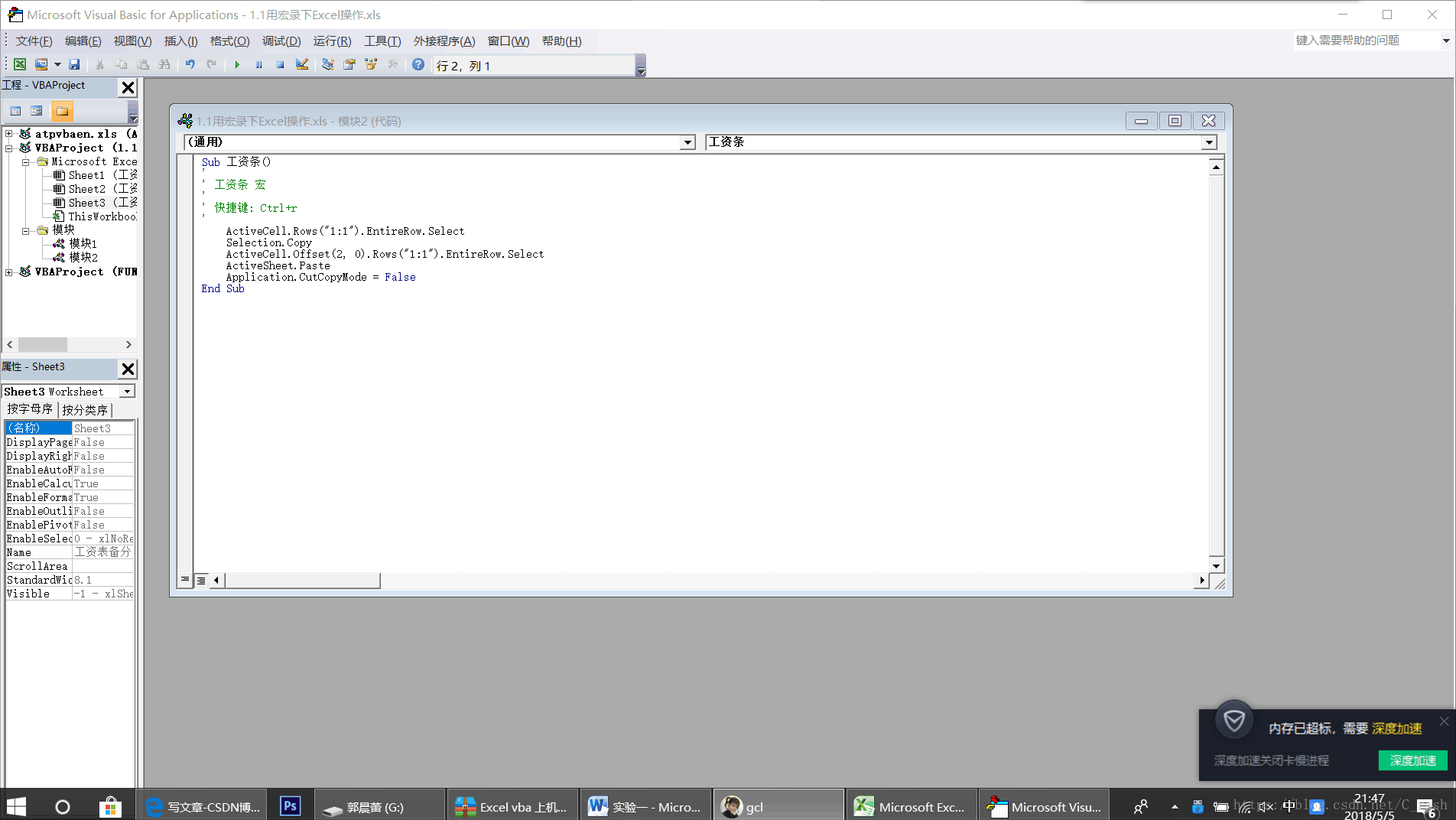Close the Project - VBAProject panel
Image resolution: width=1456 pixels, height=820 pixels.
point(128,88)
